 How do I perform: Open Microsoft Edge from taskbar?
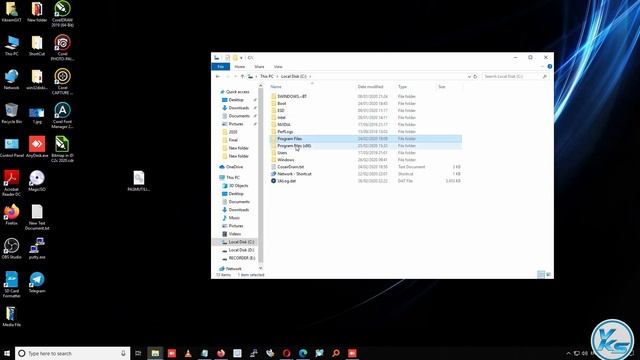point(303,353)
